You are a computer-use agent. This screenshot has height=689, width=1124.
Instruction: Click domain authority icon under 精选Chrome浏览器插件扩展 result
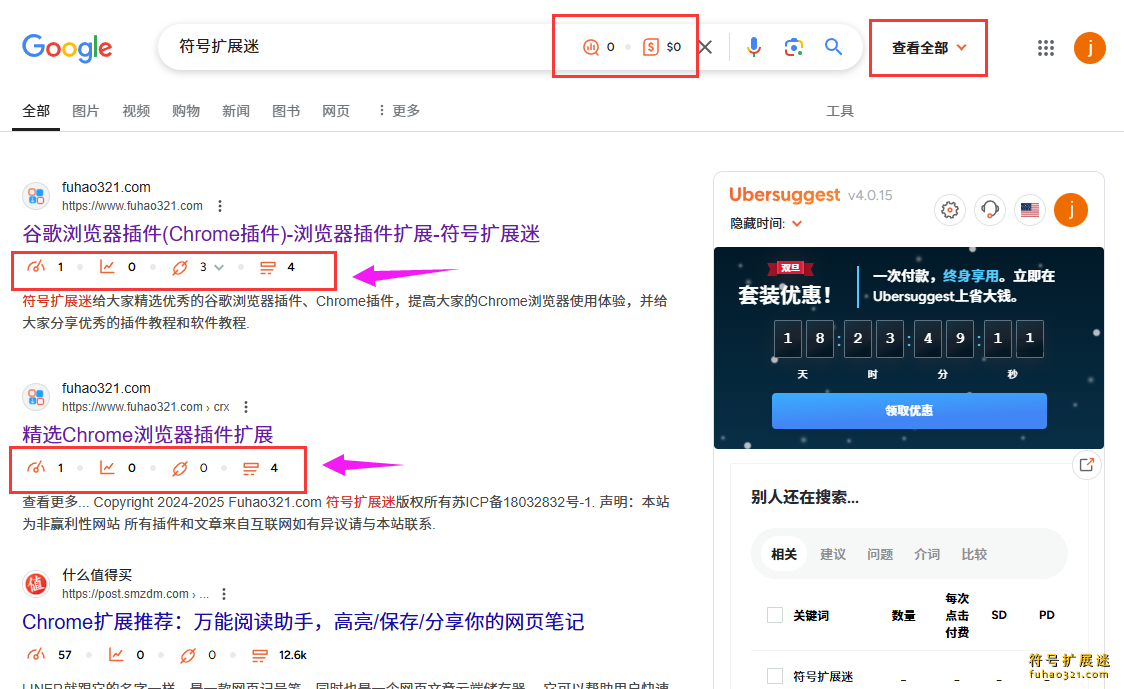coord(36,468)
